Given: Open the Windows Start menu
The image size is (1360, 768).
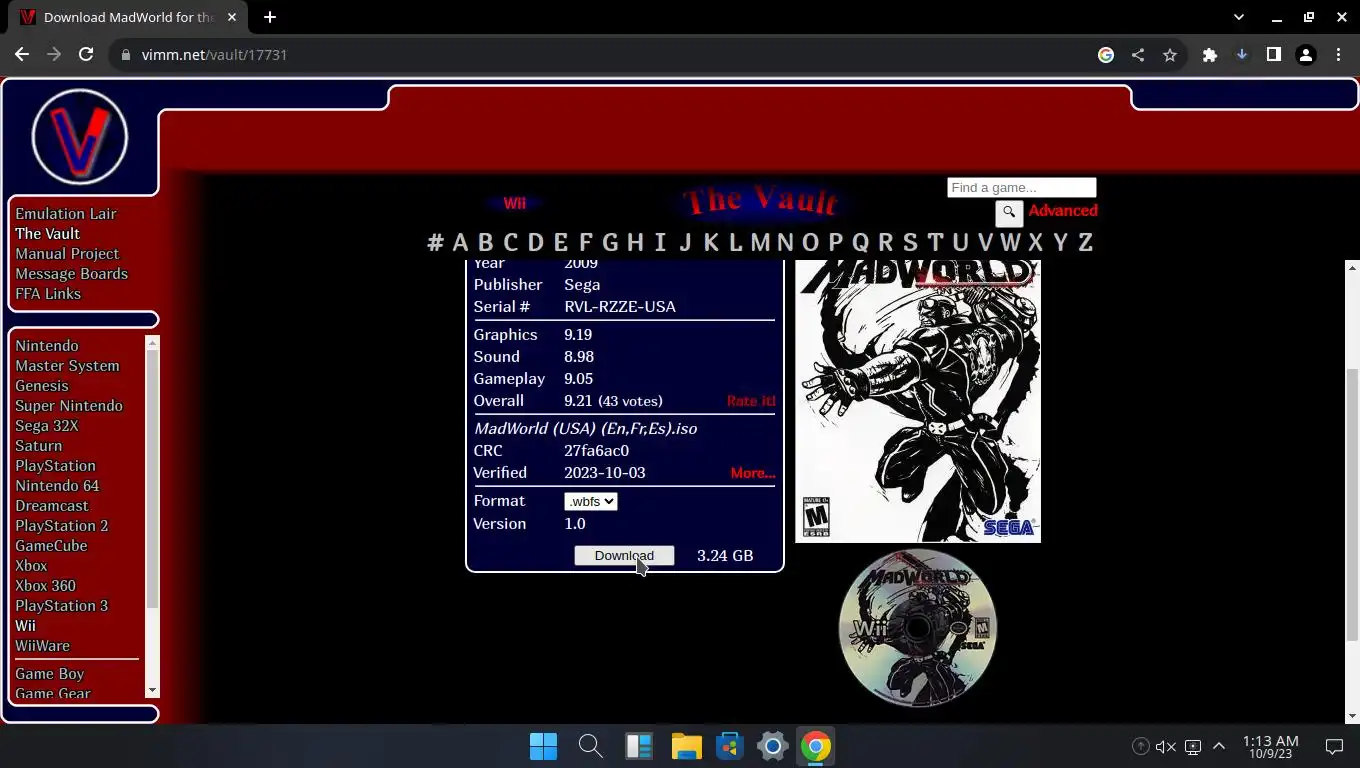Looking at the screenshot, I should pyautogui.click(x=543, y=746).
